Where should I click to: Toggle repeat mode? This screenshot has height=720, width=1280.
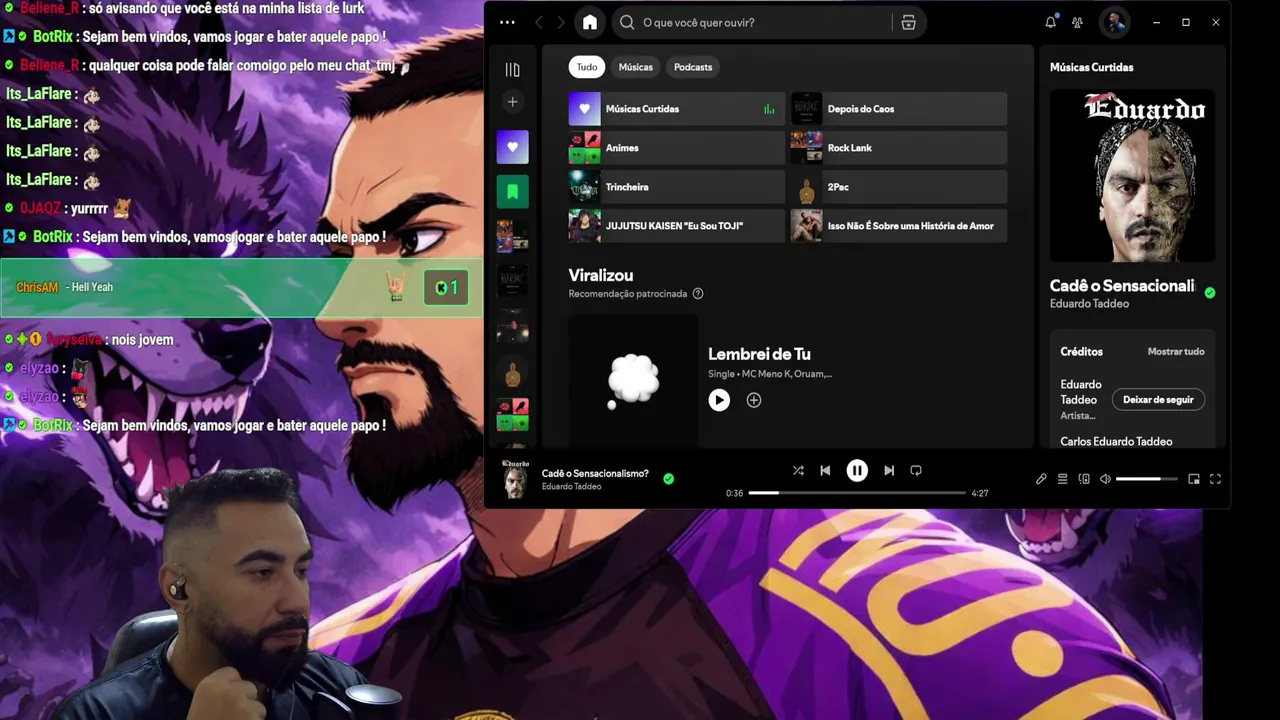[x=916, y=471]
